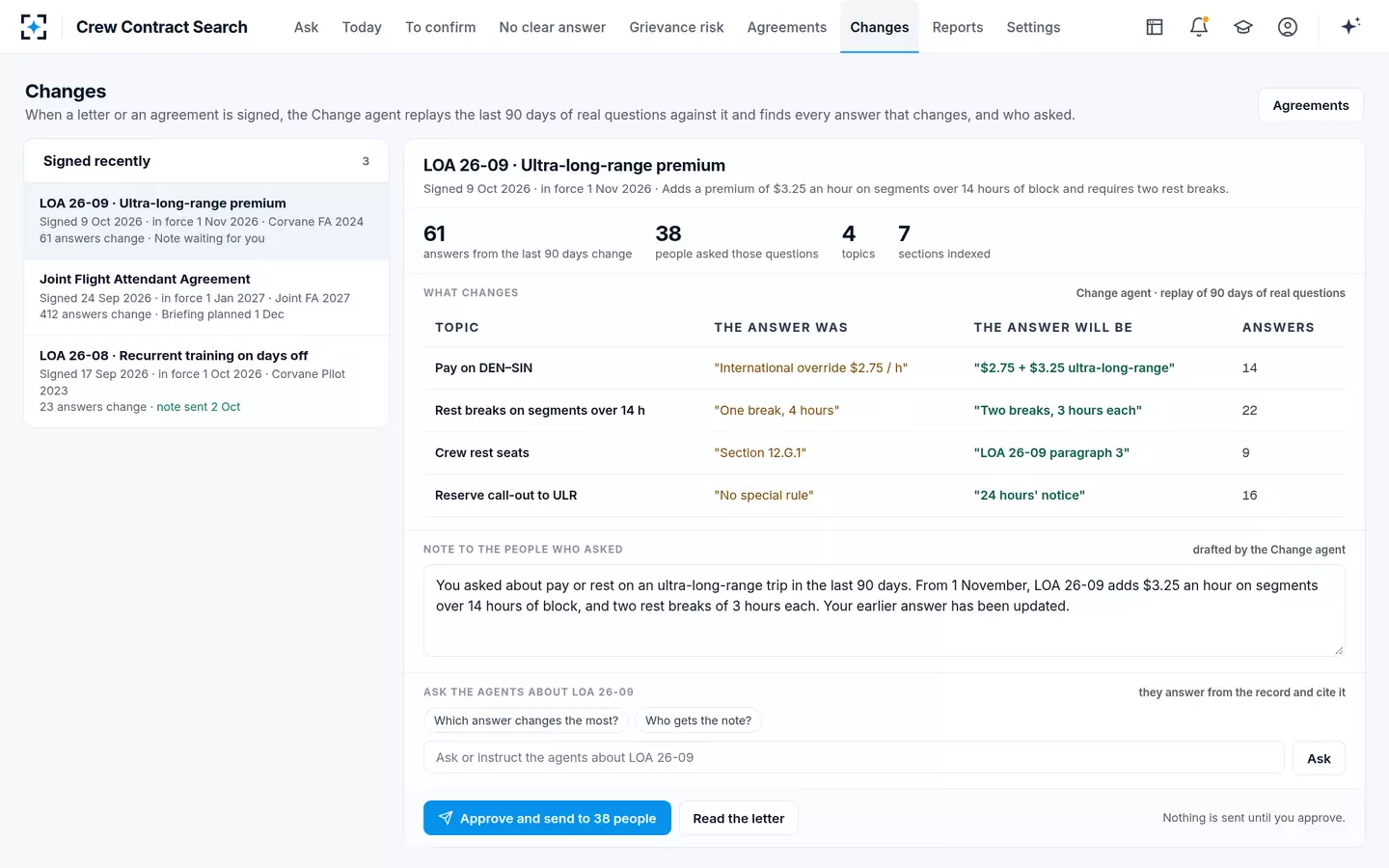This screenshot has height=868, width=1389.
Task: Click the "note sent 2 Oct" status text
Action: [199, 407]
